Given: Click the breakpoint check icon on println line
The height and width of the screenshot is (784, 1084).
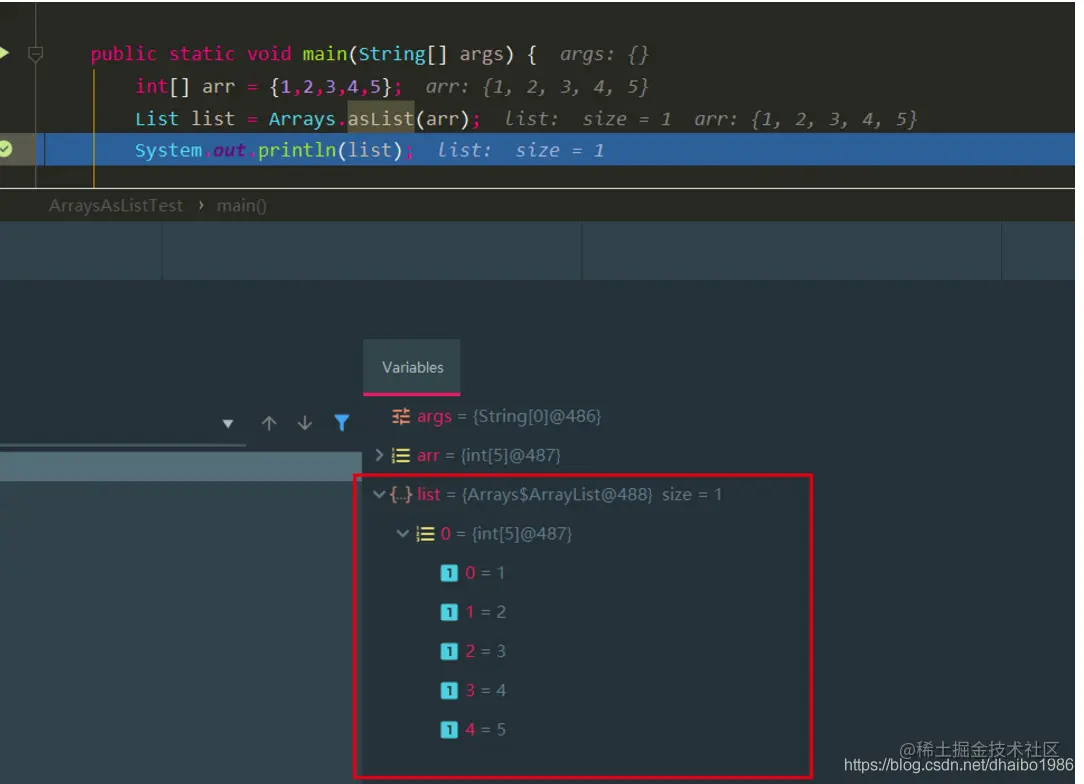Looking at the screenshot, I should click(x=6, y=149).
